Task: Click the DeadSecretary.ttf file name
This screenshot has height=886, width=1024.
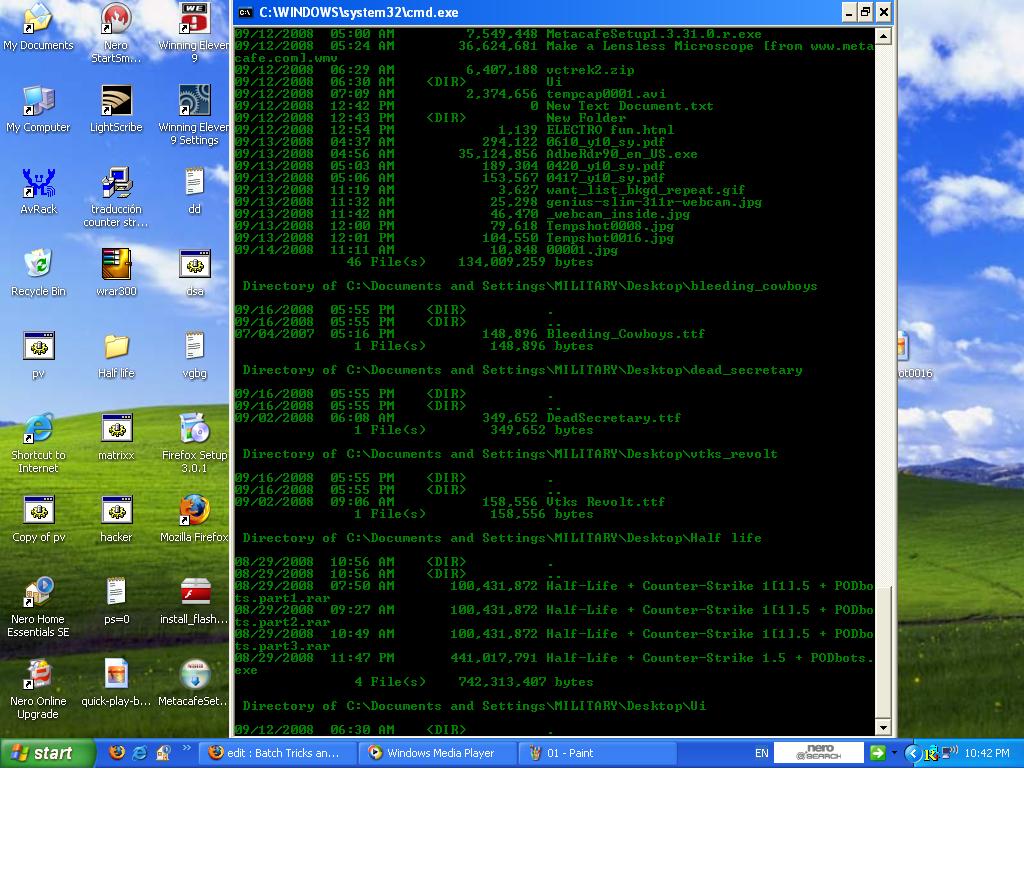Action: coord(614,419)
